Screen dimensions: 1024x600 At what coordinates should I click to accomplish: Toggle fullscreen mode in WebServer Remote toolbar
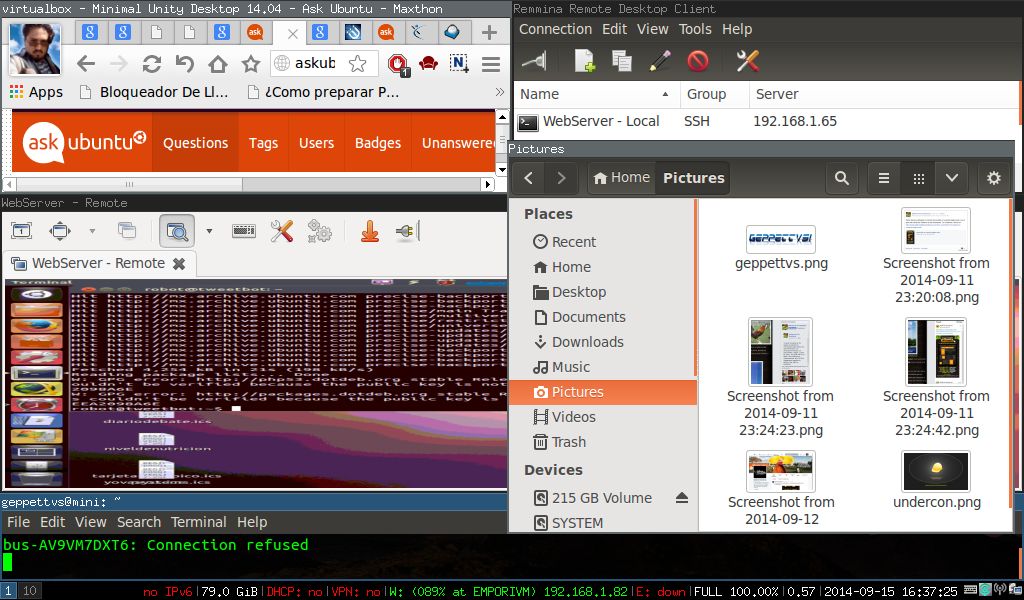click(59, 230)
